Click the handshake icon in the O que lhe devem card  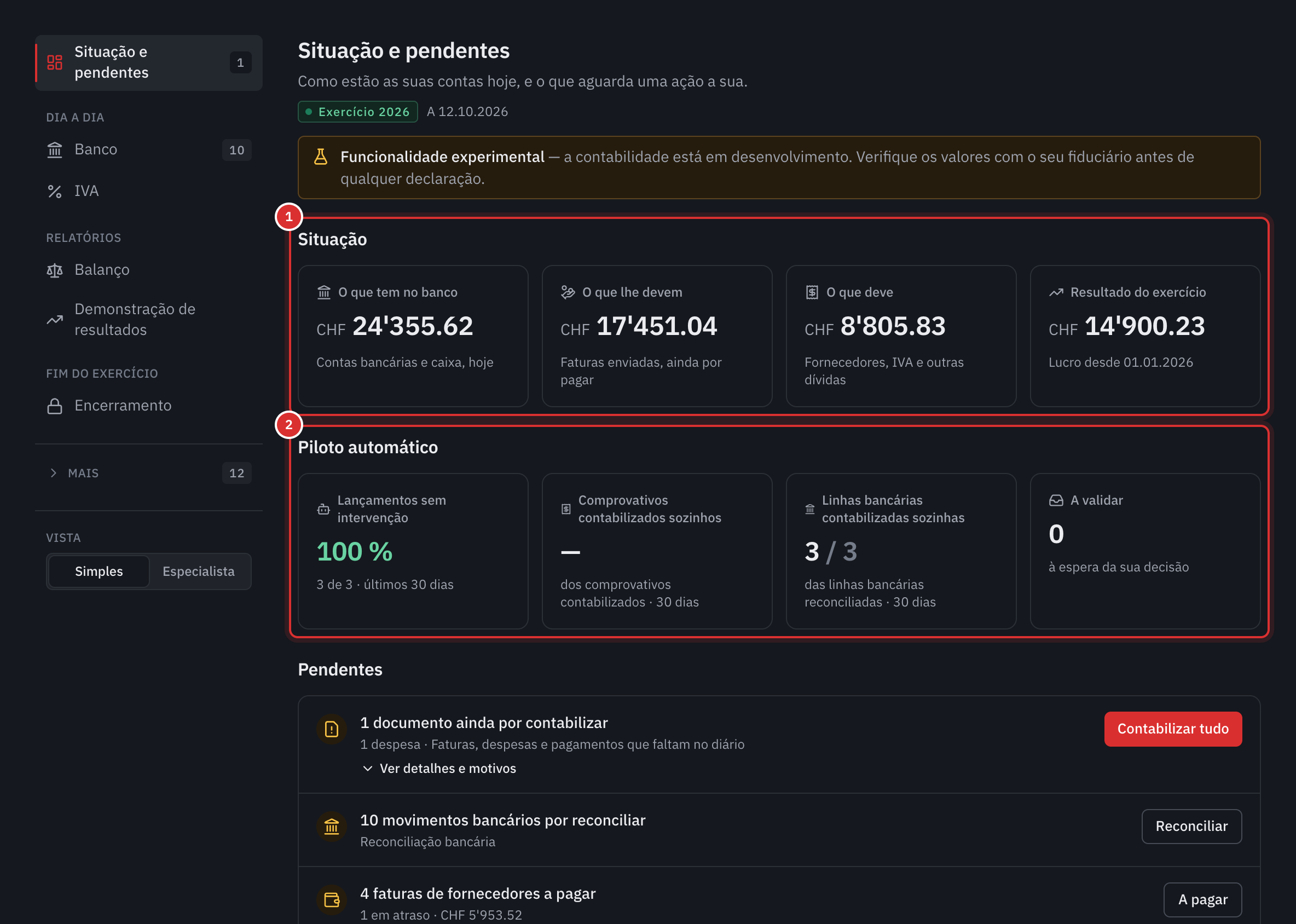pos(568,292)
